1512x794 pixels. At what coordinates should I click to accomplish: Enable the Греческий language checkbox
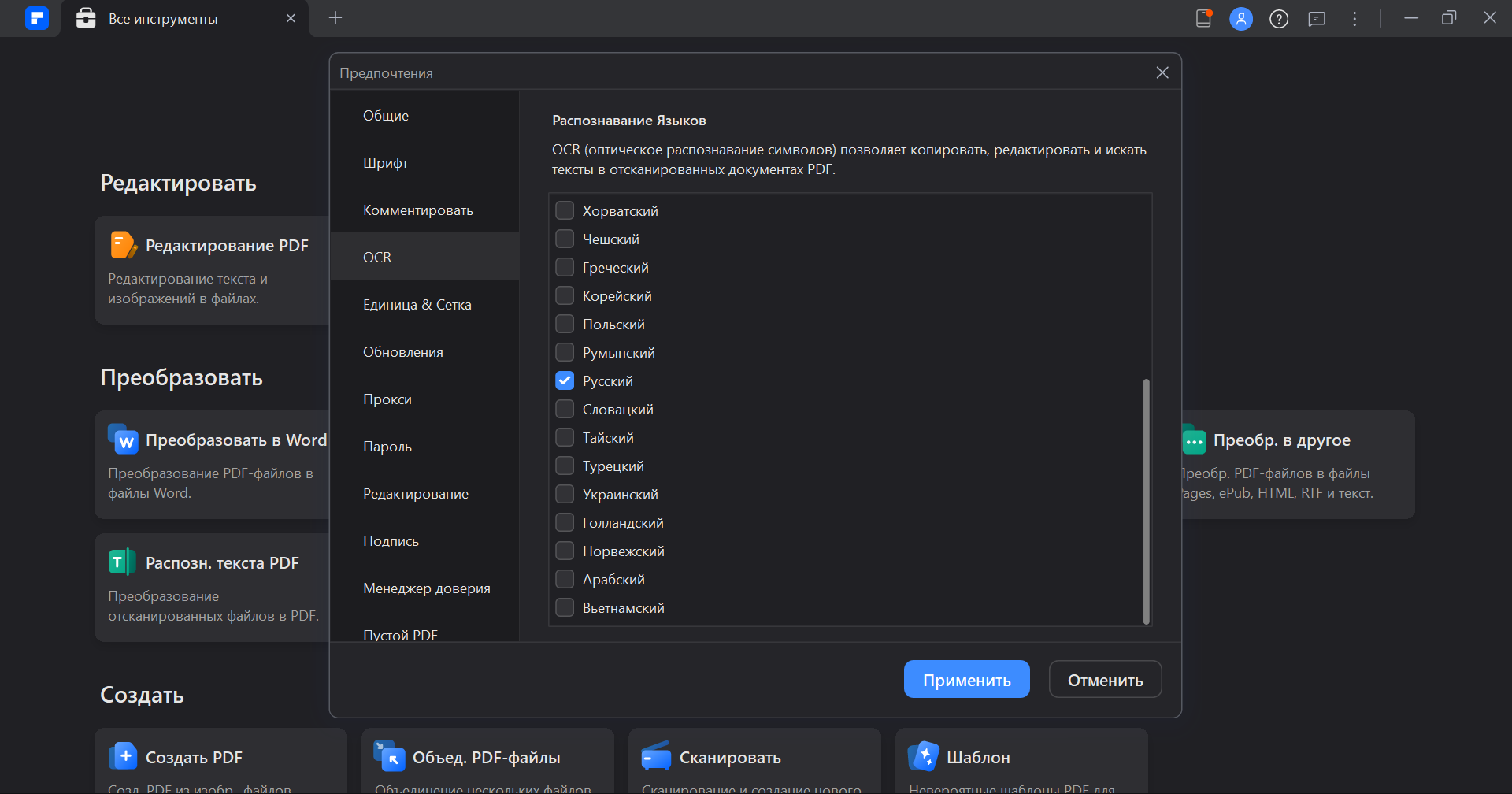click(565, 267)
